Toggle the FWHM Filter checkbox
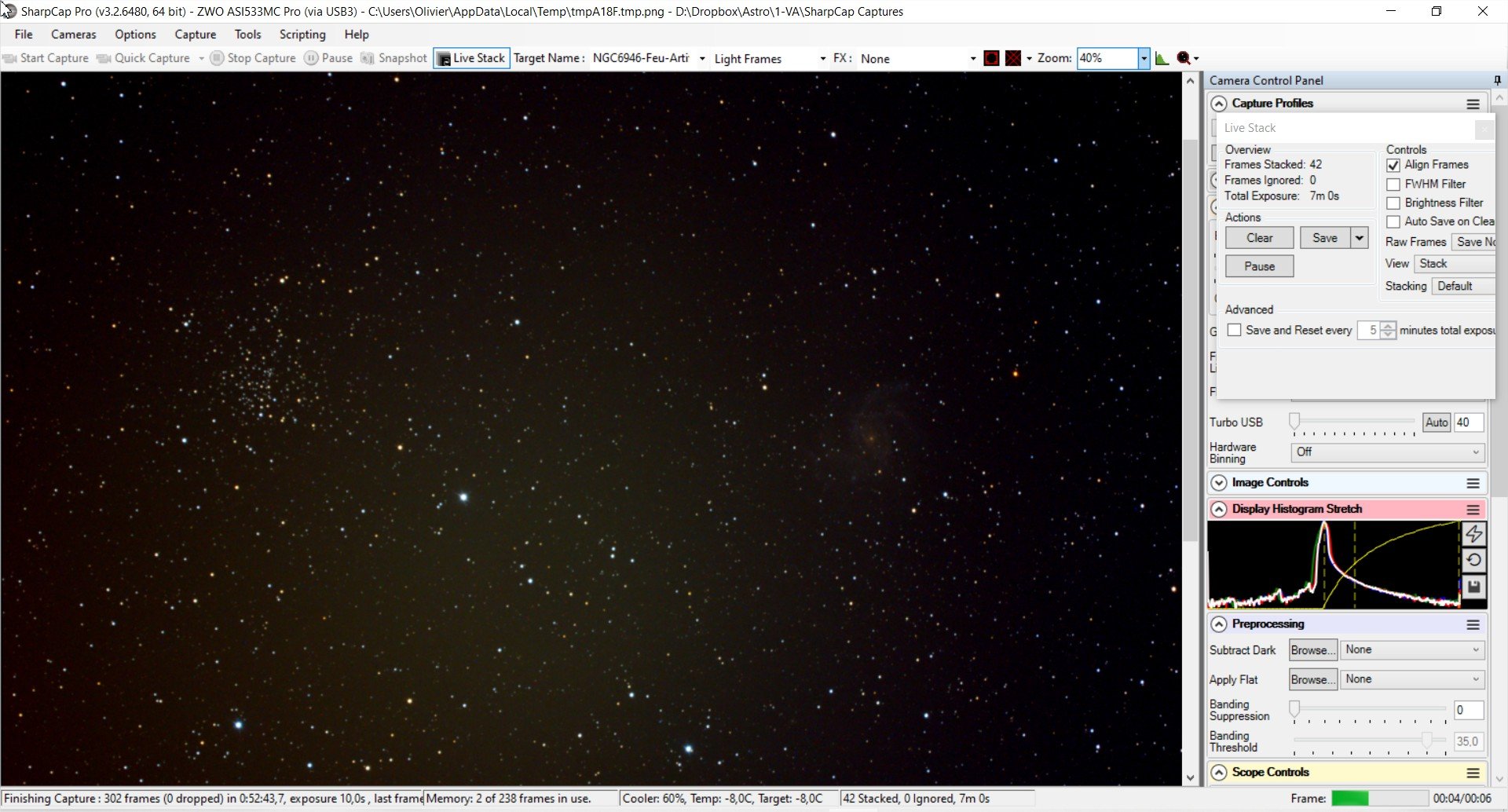1508x812 pixels. point(1393,185)
